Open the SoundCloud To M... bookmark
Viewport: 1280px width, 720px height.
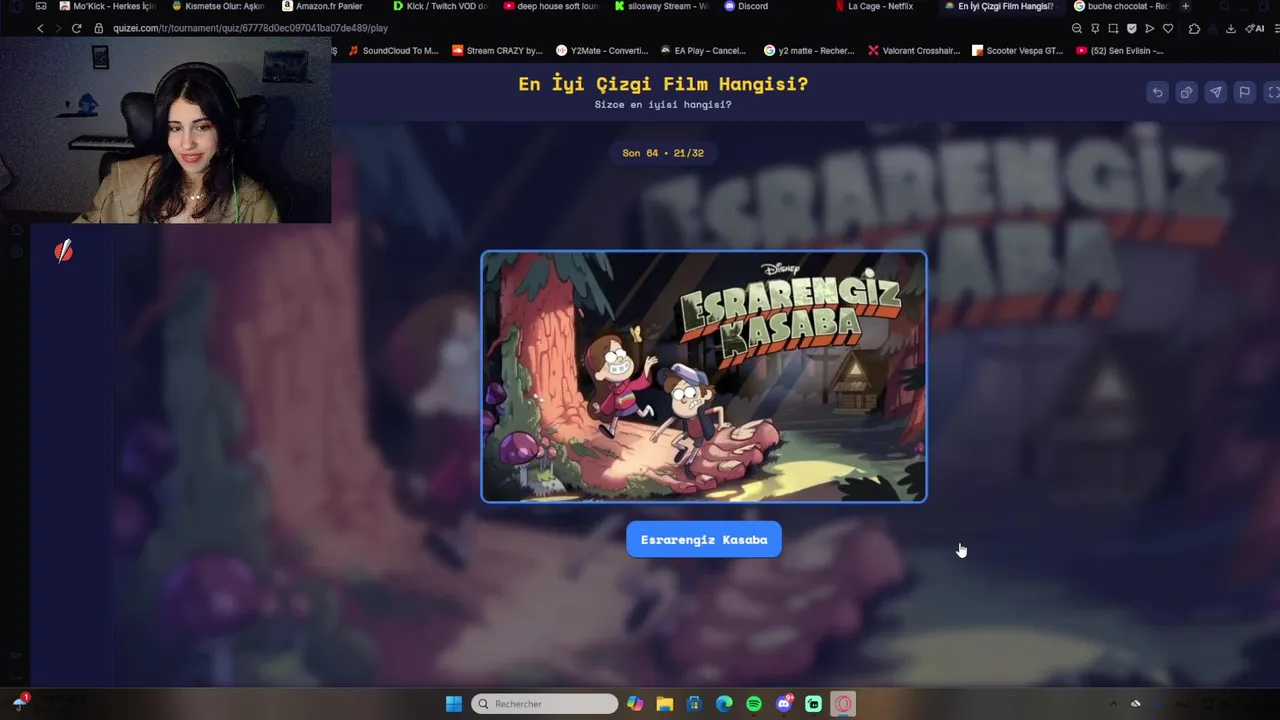[x=392, y=50]
